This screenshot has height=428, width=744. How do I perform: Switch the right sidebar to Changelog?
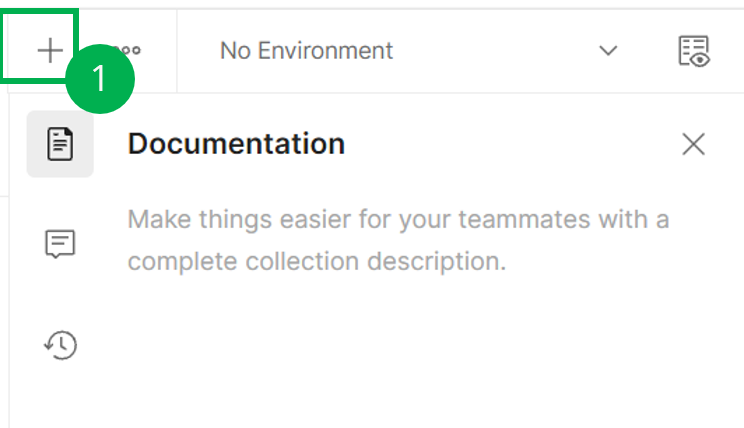pos(60,344)
